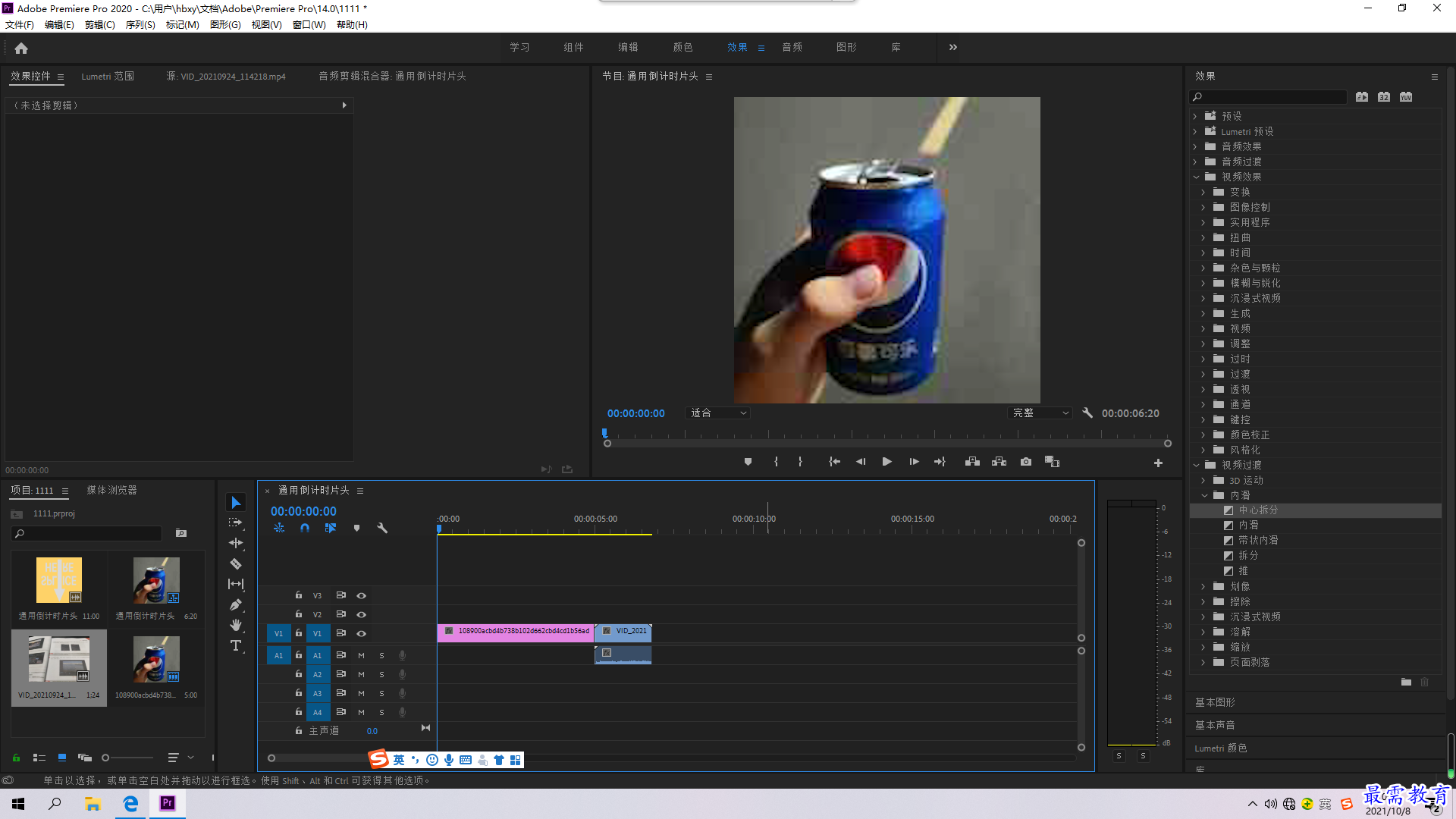Toggle V1 track output eye
This screenshot has width=1456, height=819.
tap(361, 633)
